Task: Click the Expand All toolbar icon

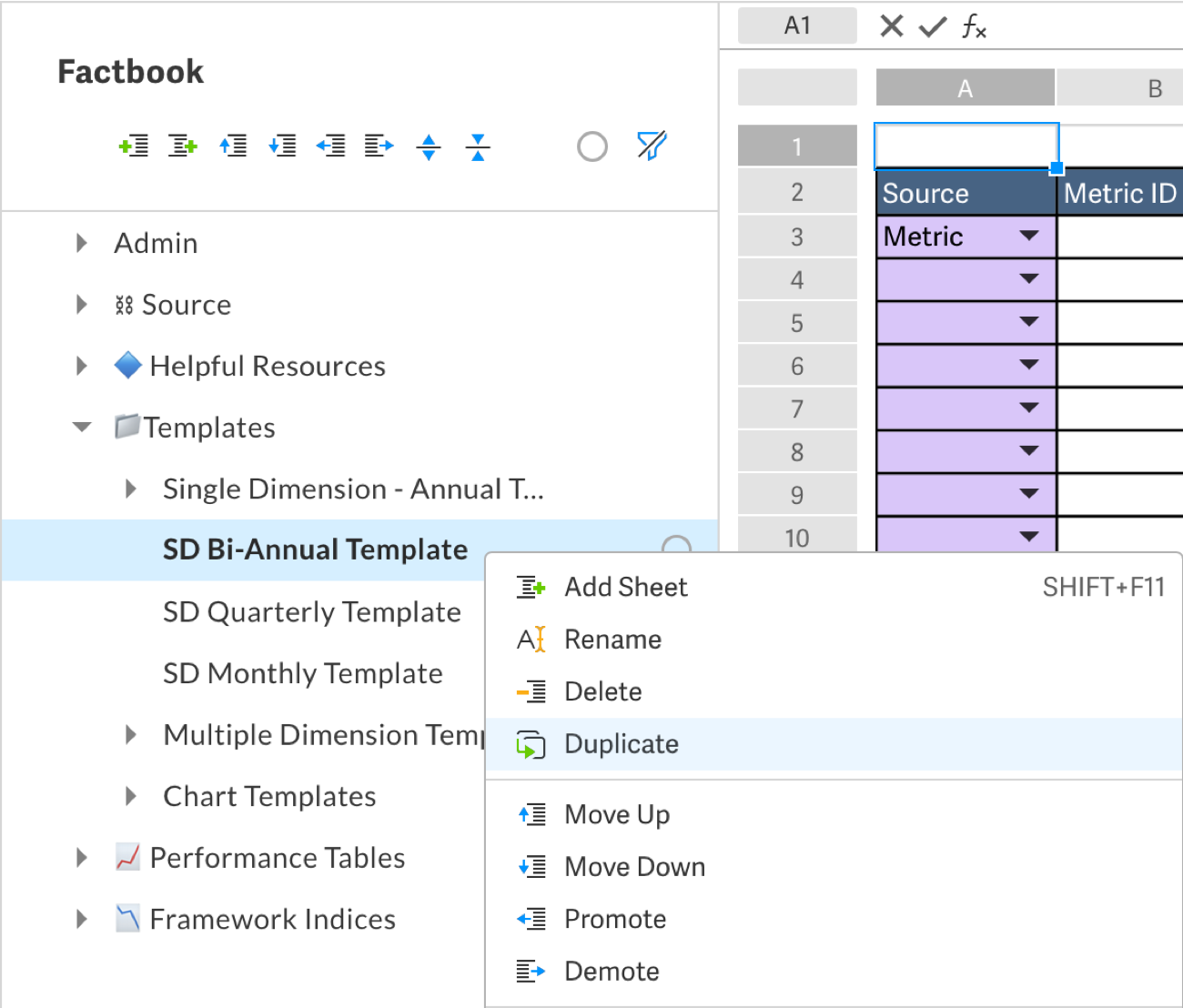Action: pos(429,146)
